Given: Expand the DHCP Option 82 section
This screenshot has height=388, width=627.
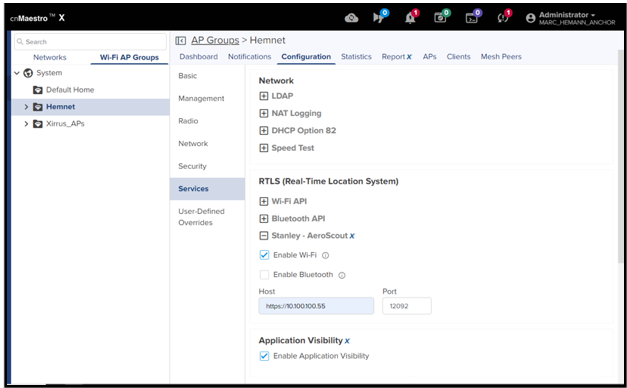Looking at the screenshot, I should 264,130.
